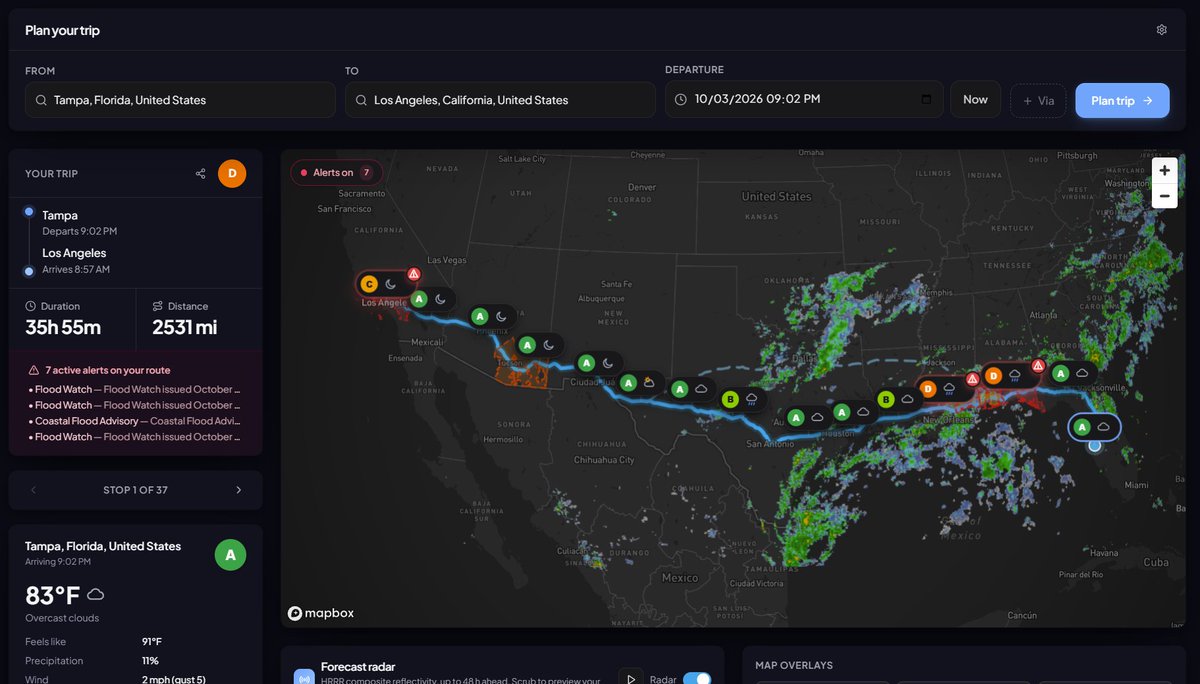
Task: Select the A moon marker at Ciudad Juárez
Action: coord(597,362)
